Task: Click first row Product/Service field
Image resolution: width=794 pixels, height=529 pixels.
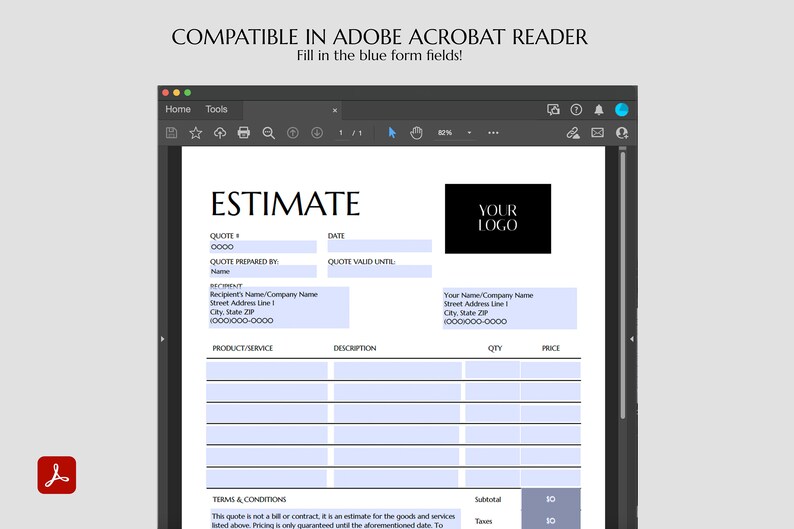Action: point(267,370)
